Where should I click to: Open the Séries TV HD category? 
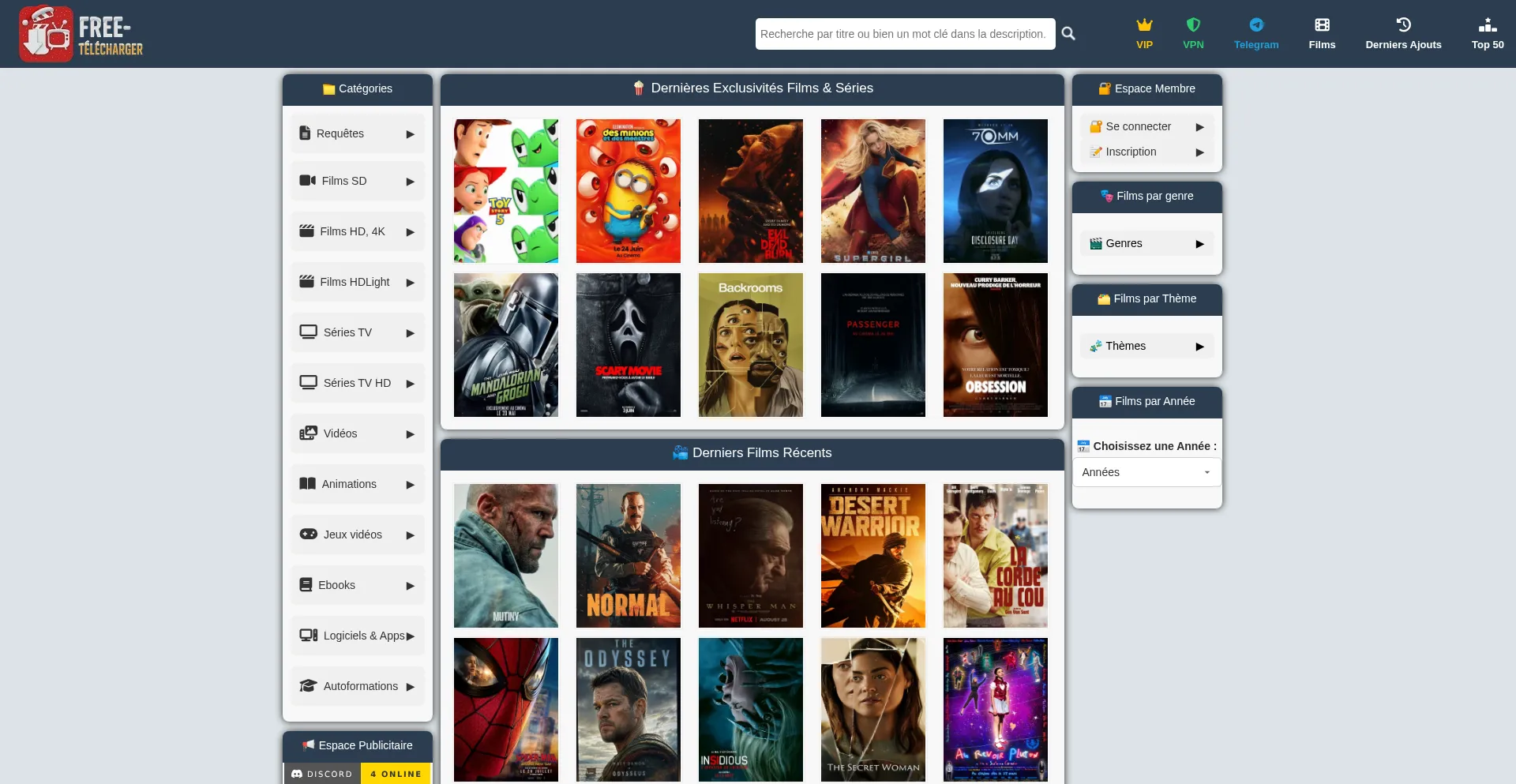tap(358, 383)
